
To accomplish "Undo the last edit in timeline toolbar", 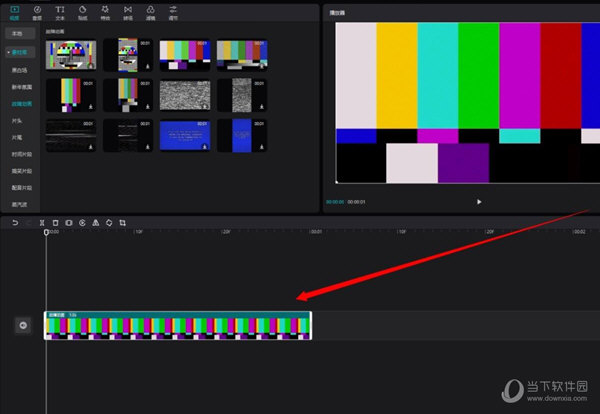I will click(x=15, y=222).
